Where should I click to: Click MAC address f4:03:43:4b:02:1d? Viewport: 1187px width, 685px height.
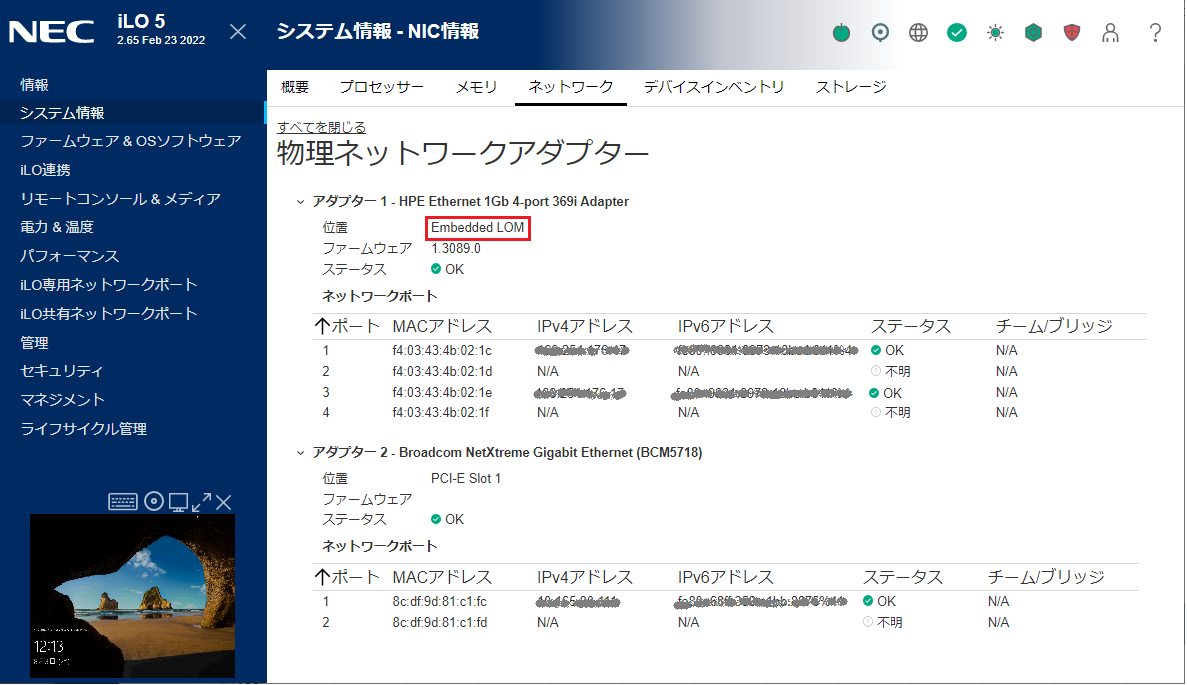(x=442, y=372)
